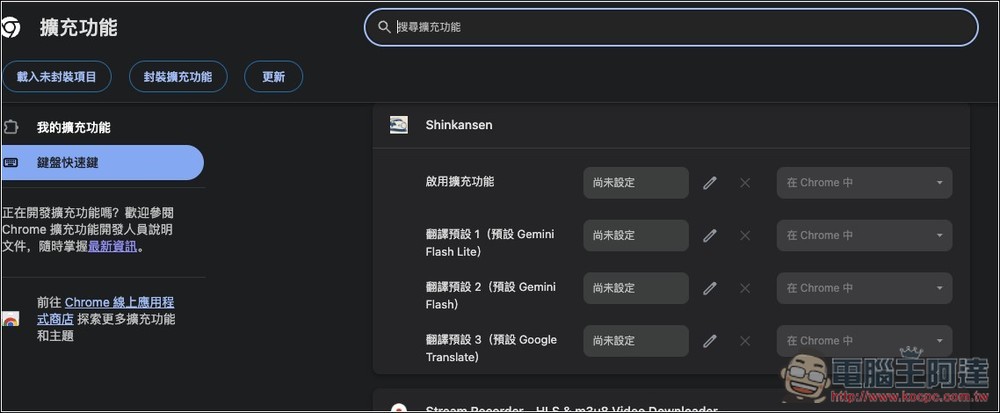This screenshot has height=413, width=1000.
Task: Click 翻譯預設 2 (預設 Gemini Flash) label
Action: (x=490, y=296)
